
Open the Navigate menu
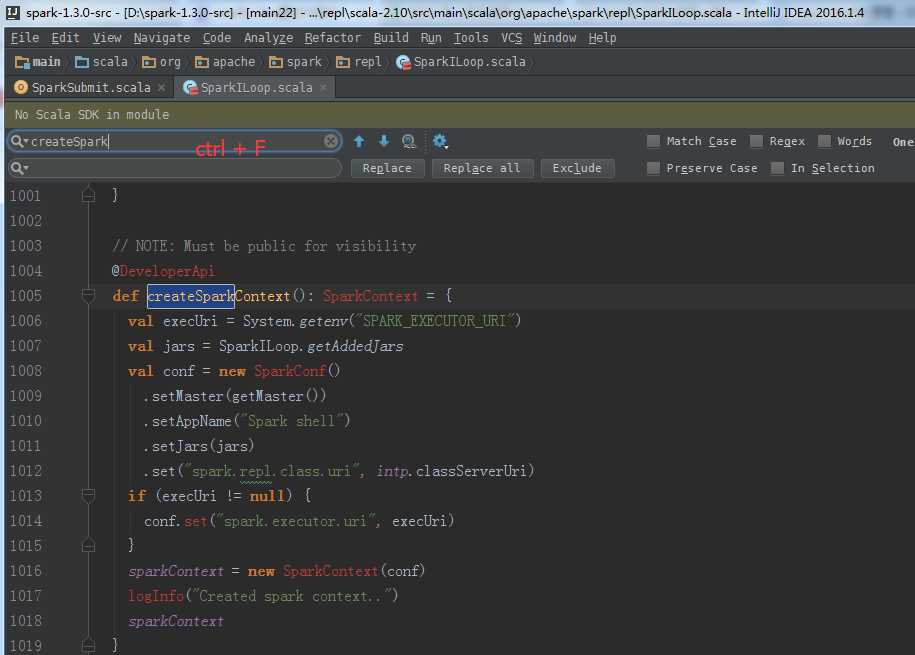[x=162, y=38]
